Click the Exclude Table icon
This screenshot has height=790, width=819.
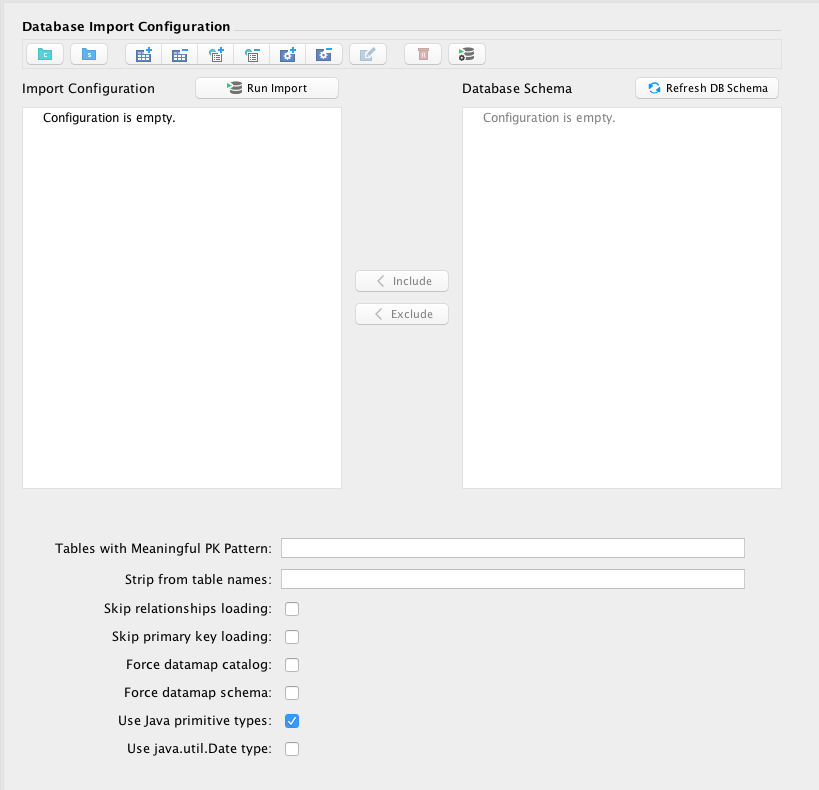180,54
